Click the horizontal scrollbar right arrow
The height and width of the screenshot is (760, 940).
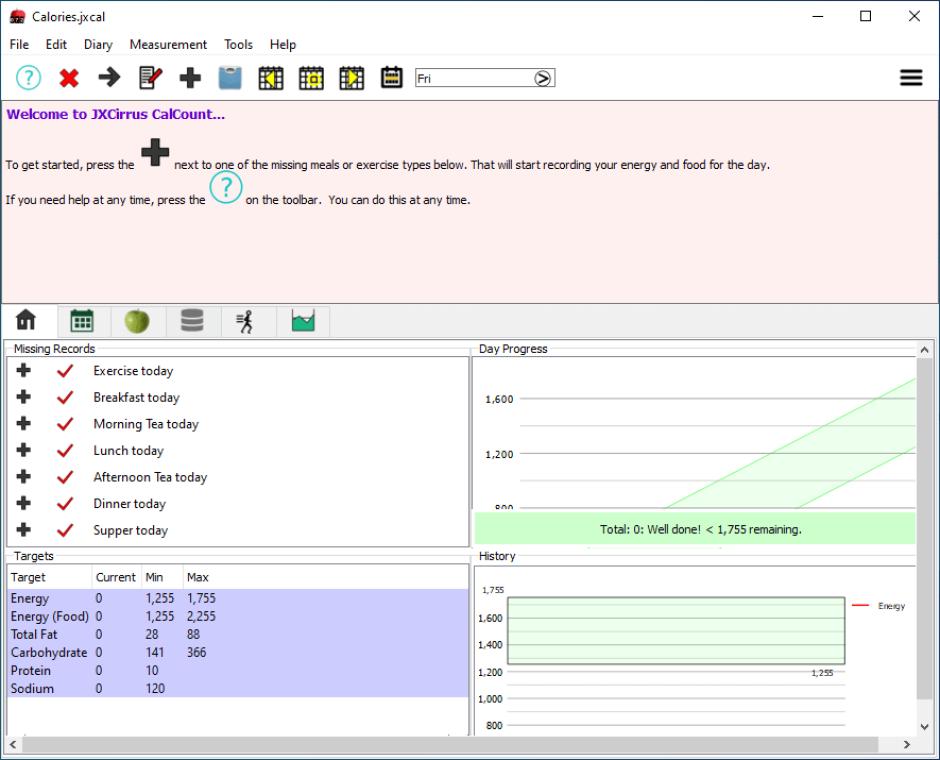tap(906, 744)
